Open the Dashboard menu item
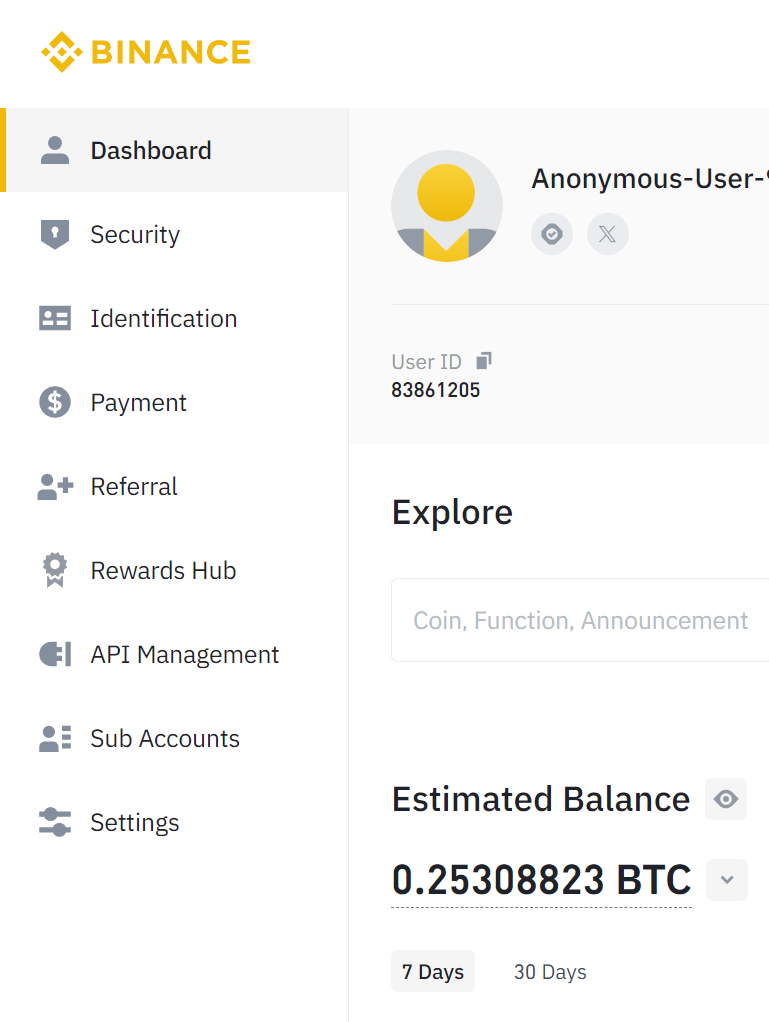 174,151
